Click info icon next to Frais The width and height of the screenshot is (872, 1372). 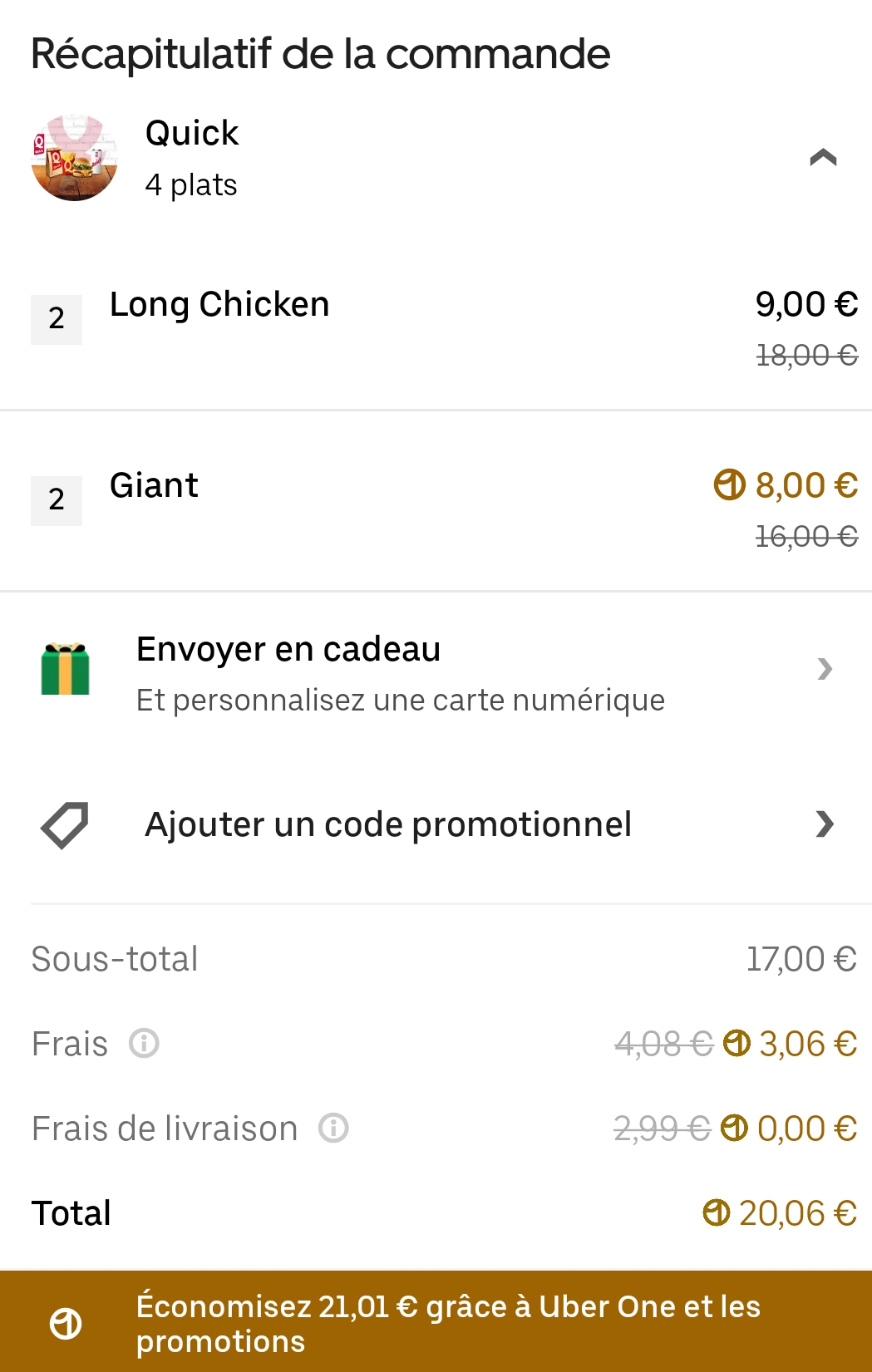click(144, 1043)
